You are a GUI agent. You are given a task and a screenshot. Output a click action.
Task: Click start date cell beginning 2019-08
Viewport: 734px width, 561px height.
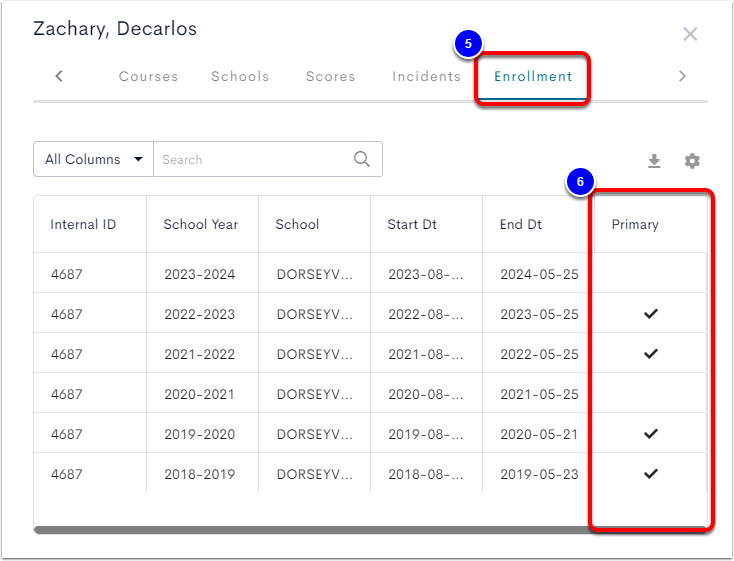[x=425, y=434]
